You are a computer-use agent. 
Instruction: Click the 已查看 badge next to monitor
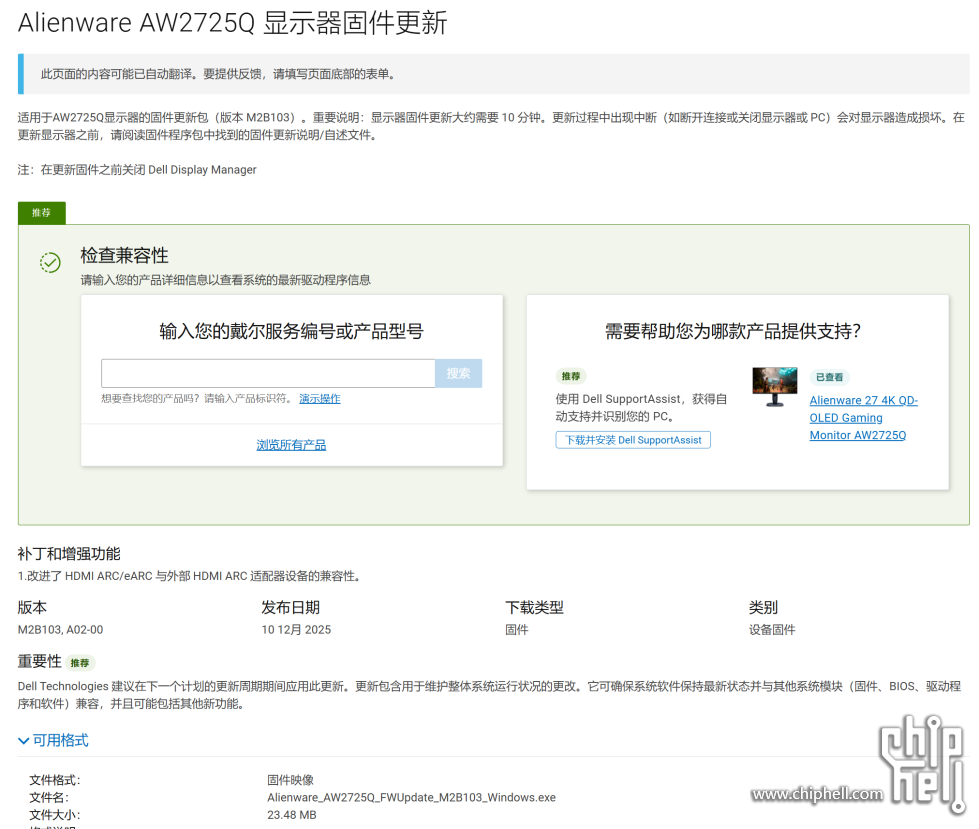click(829, 377)
